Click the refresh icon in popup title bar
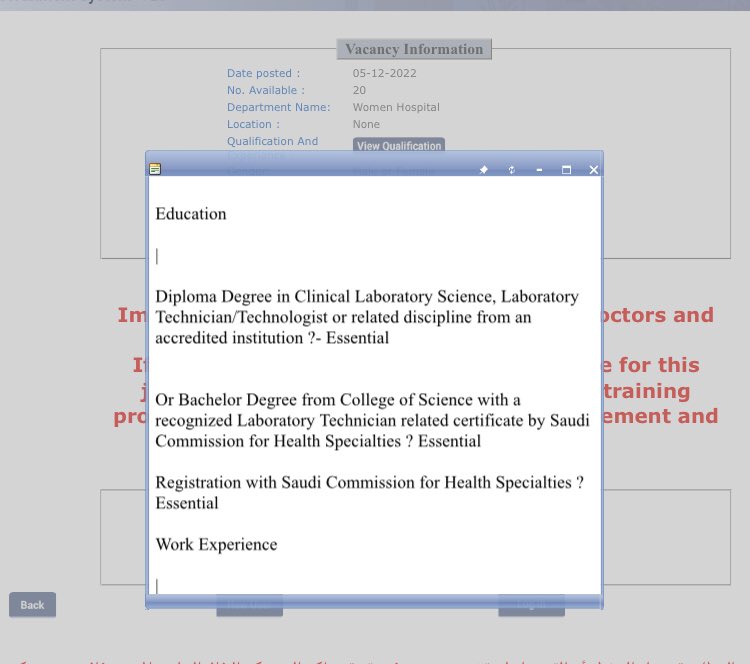The image size is (750, 664). (x=511, y=170)
